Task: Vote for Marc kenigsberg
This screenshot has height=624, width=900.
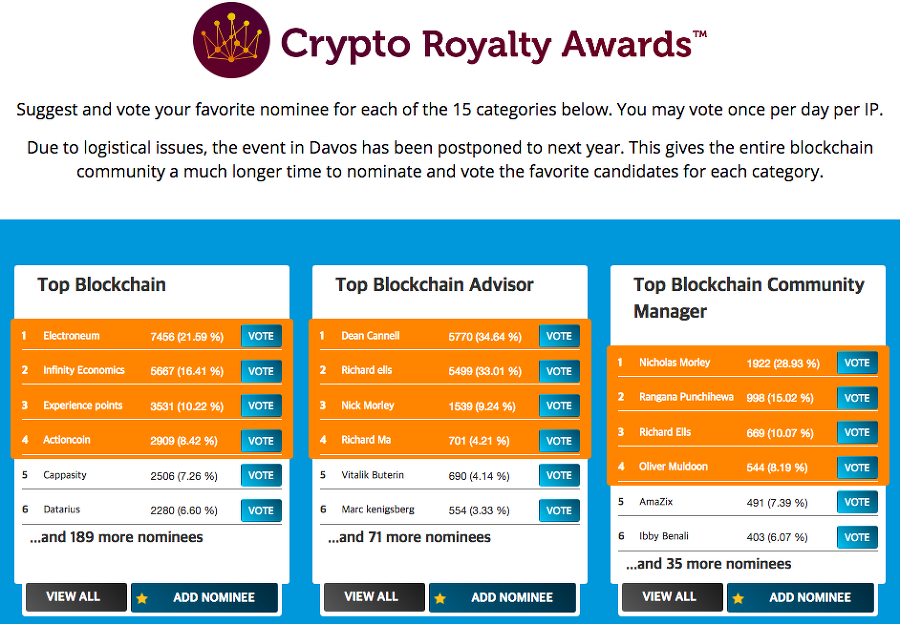Action: tap(559, 510)
